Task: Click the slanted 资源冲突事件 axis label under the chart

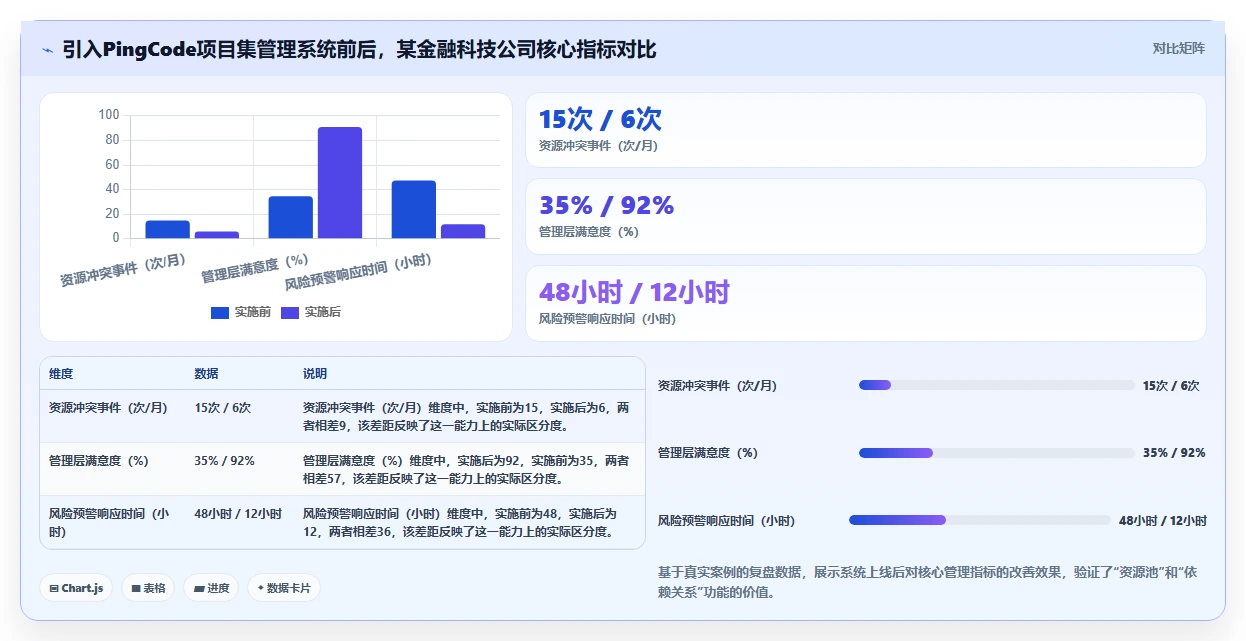Action: [123, 271]
